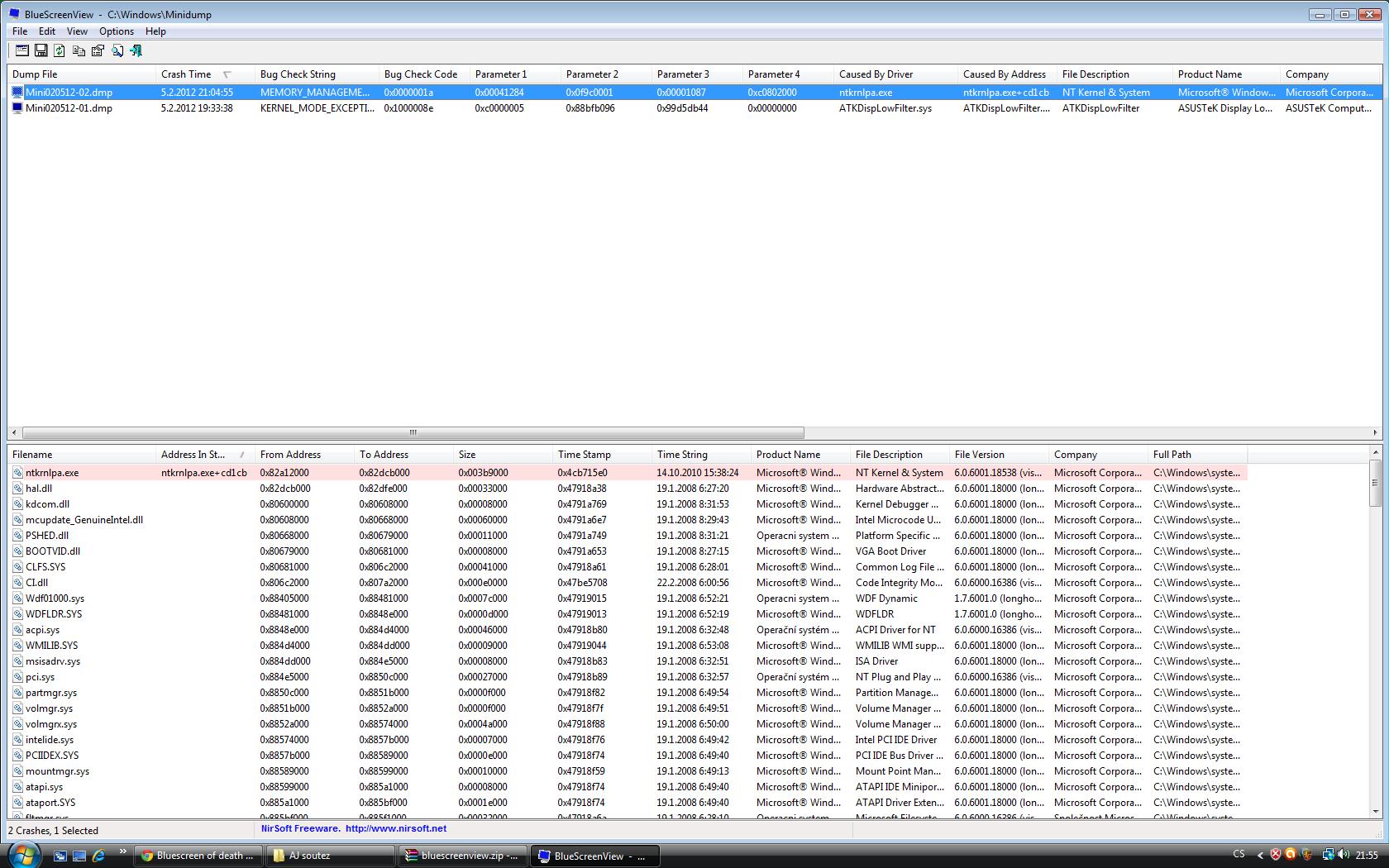The width and height of the screenshot is (1389, 868).
Task: Click the pci.sys driver icon
Action: pos(17,677)
